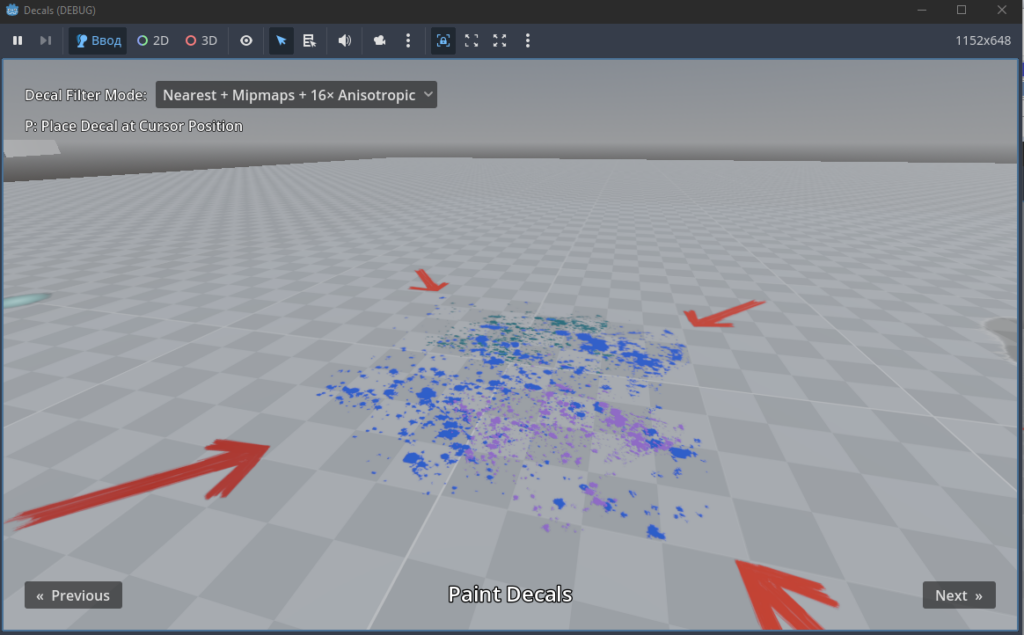Screen dimensions: 1024x635
Task: Select the Ввод input mode button
Action: click(98, 41)
